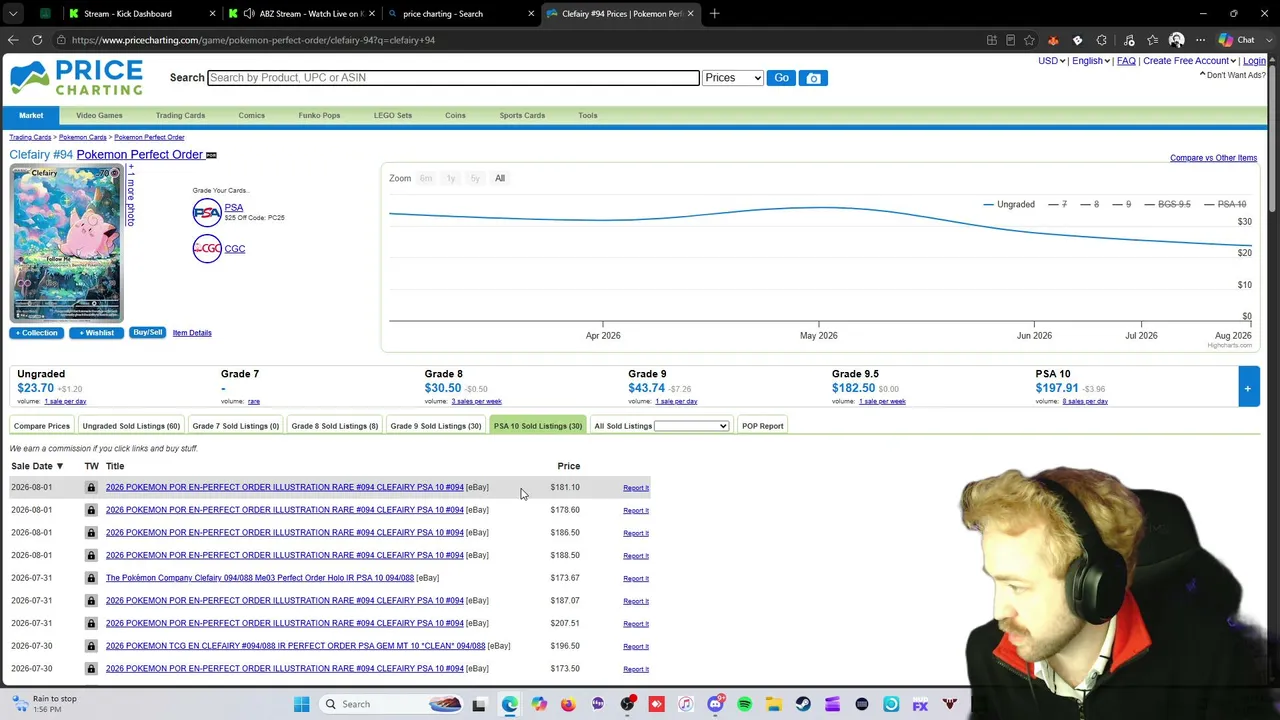Toggle grade 8 series in chart legend
The height and width of the screenshot is (720, 1280).
point(1089,204)
